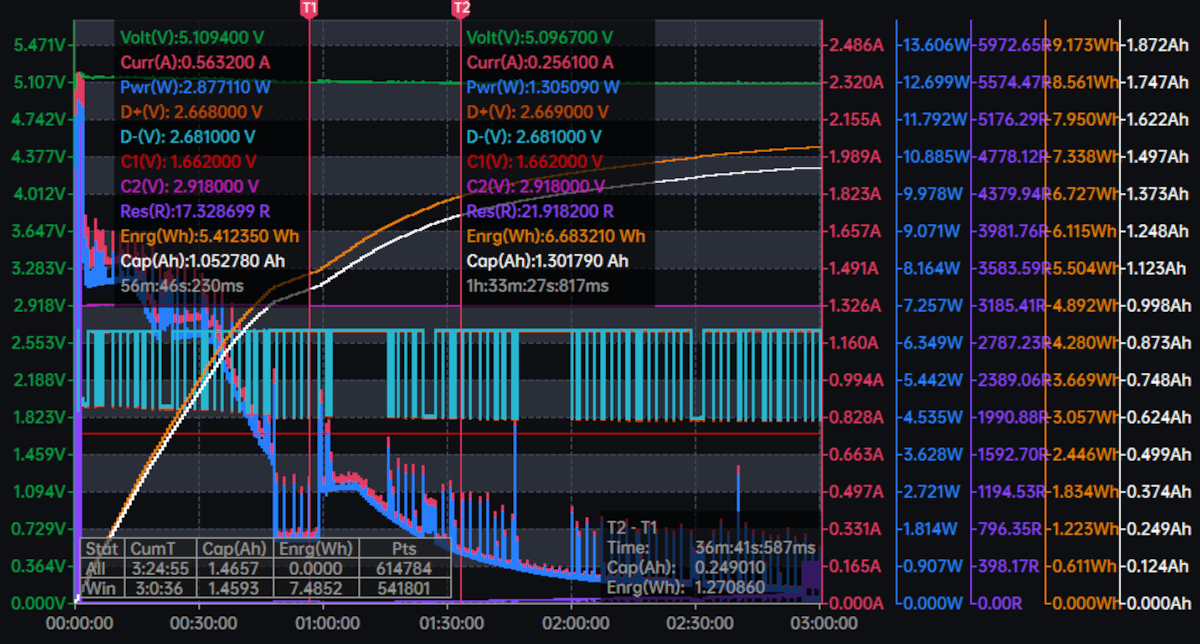The width and height of the screenshot is (1200, 644).
Task: Click T1 power readout 2.877110 W
Action: (194, 87)
